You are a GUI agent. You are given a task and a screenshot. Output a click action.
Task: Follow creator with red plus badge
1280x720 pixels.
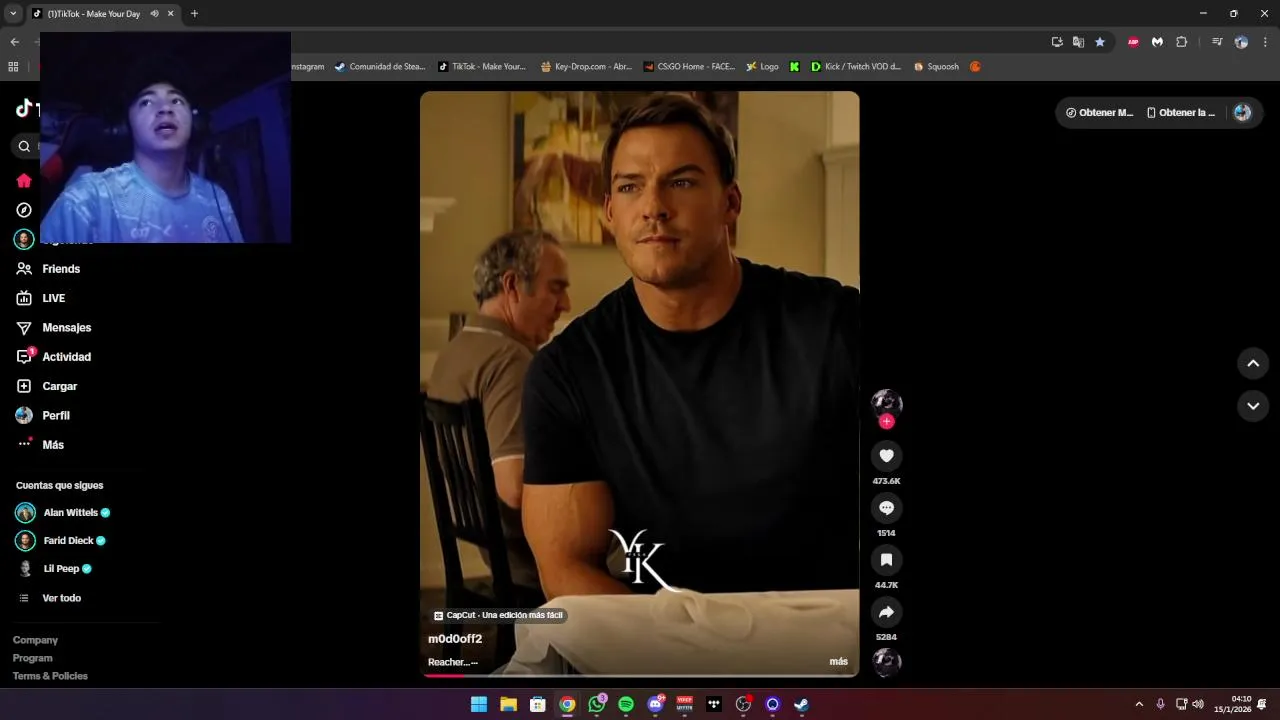pos(886,422)
